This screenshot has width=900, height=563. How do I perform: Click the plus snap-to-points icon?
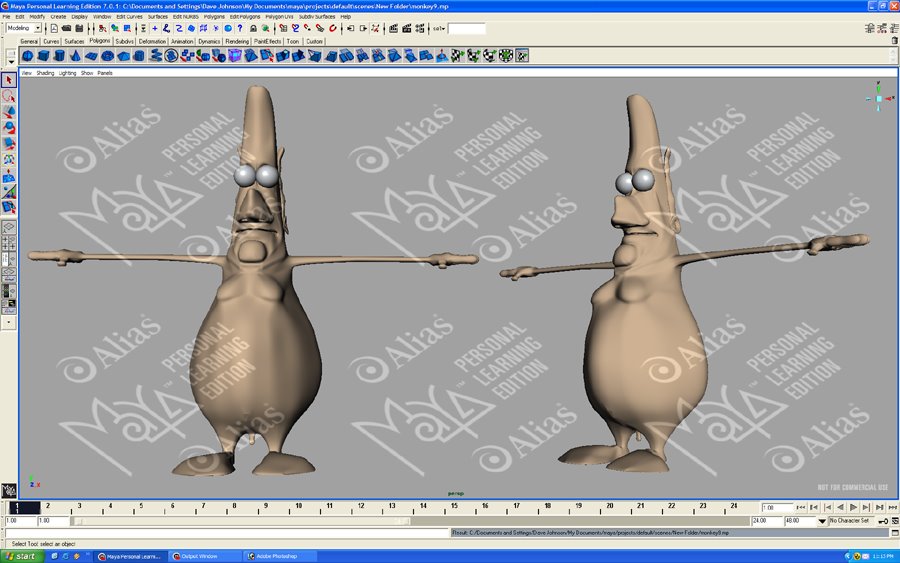[x=154, y=28]
